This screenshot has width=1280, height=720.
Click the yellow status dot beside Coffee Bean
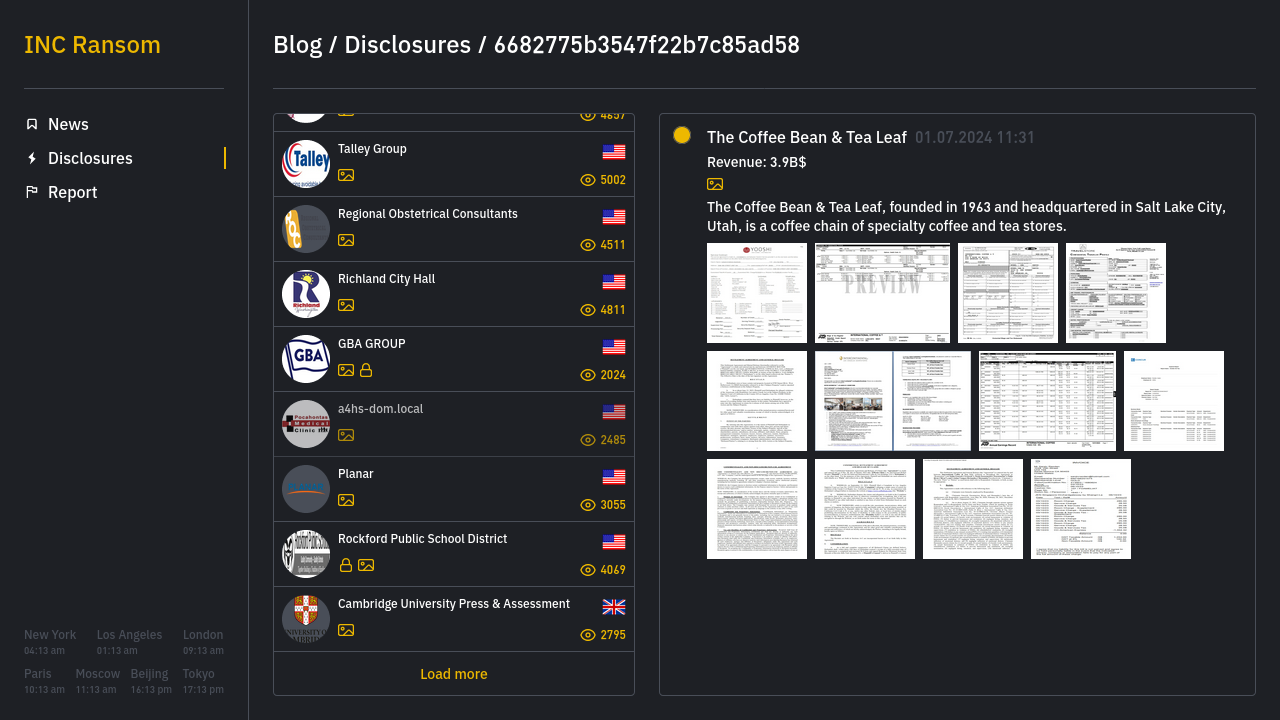[682, 135]
